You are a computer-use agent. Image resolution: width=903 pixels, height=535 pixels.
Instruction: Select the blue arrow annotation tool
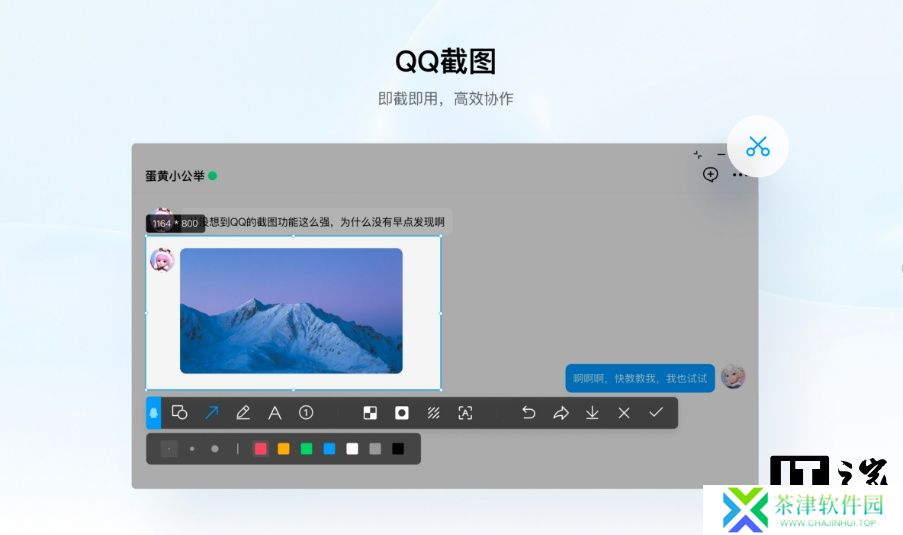[x=211, y=412]
